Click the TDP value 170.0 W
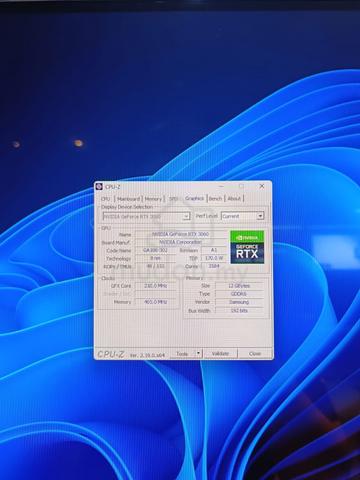This screenshot has height=480, width=360. pyautogui.click(x=214, y=258)
